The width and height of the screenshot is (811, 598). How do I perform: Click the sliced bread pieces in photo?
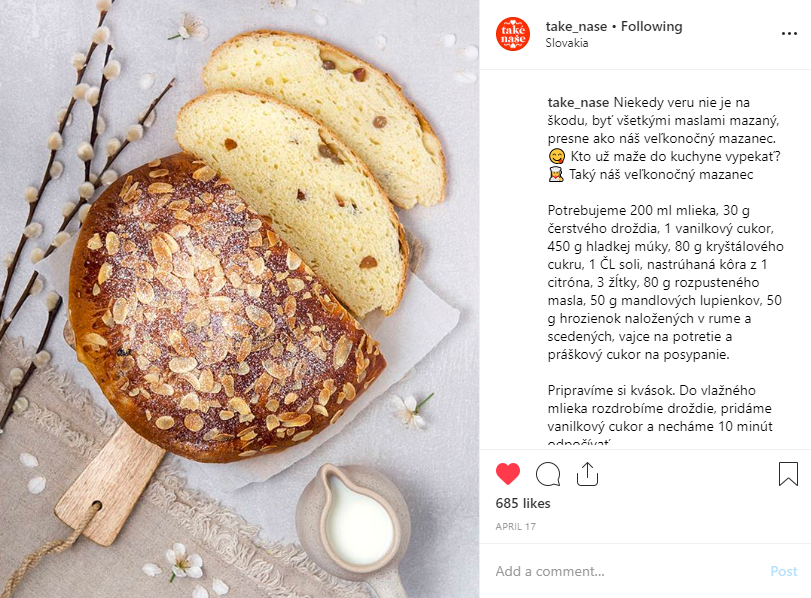[310, 171]
